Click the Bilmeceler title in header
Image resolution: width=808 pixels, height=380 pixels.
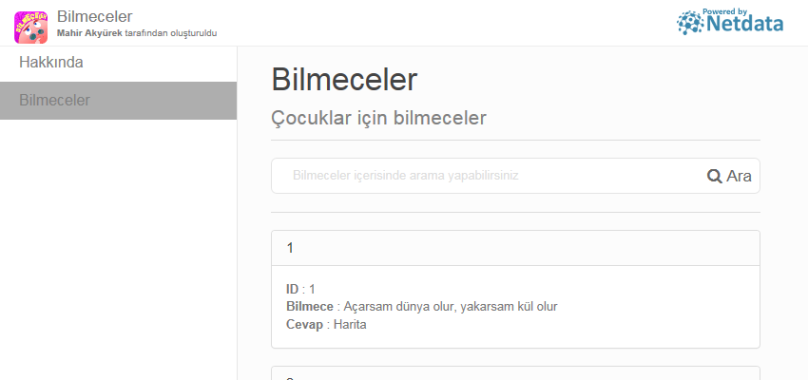tap(95, 16)
